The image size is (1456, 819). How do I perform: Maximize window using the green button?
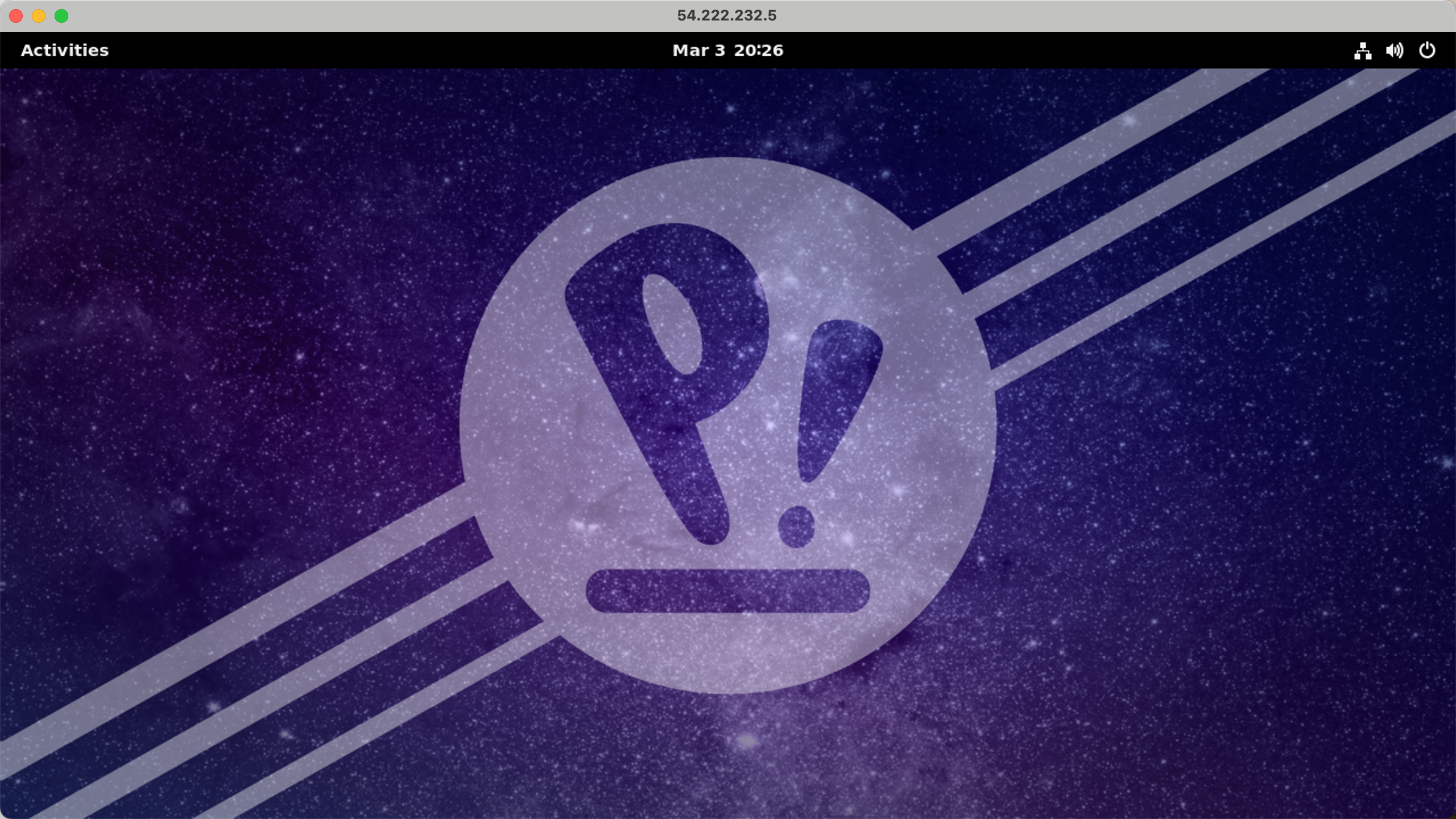61,16
